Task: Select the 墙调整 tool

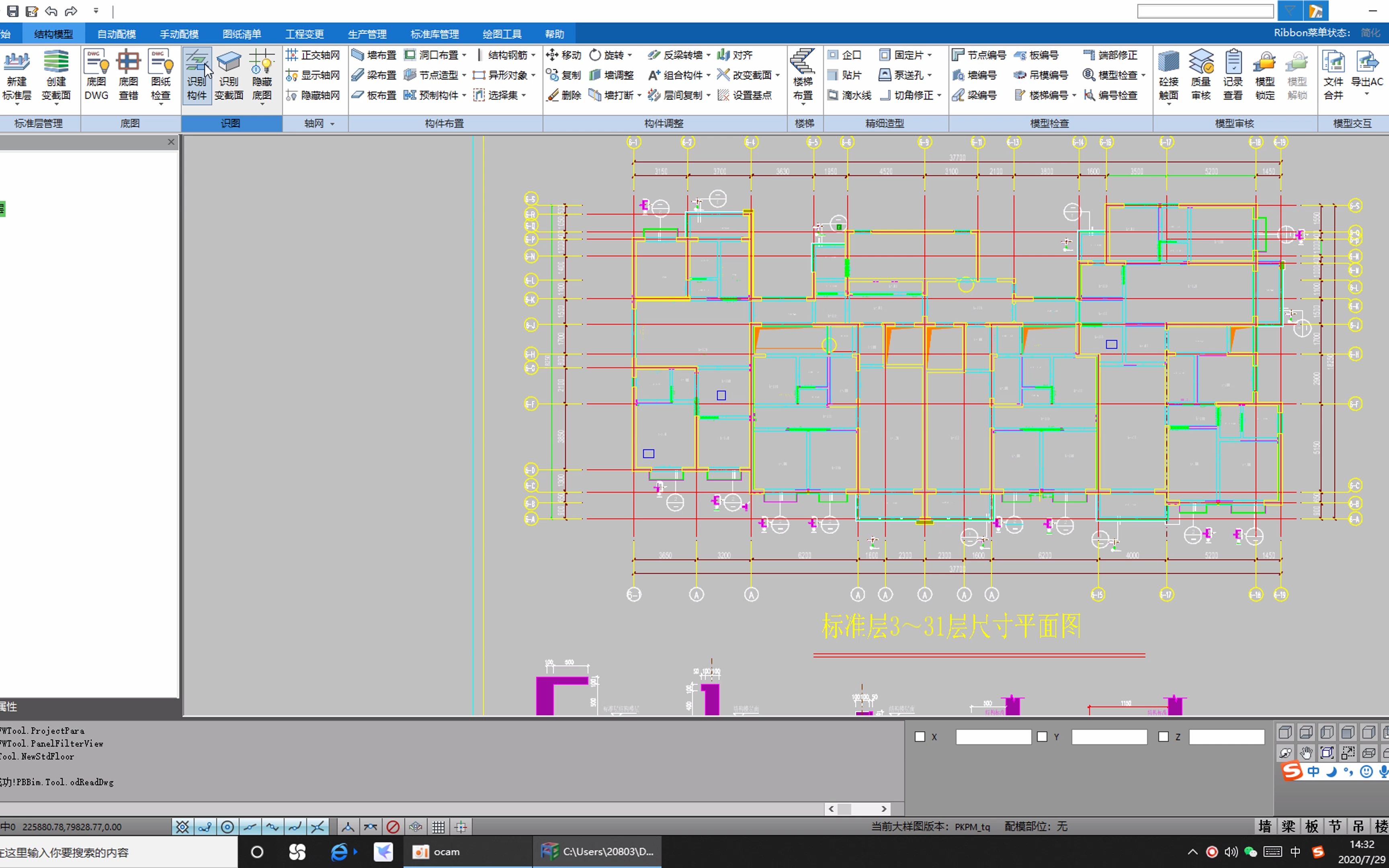Action: [x=612, y=75]
